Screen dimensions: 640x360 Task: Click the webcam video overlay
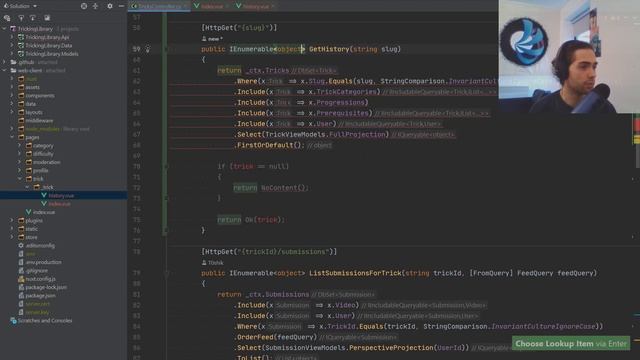(569, 56)
